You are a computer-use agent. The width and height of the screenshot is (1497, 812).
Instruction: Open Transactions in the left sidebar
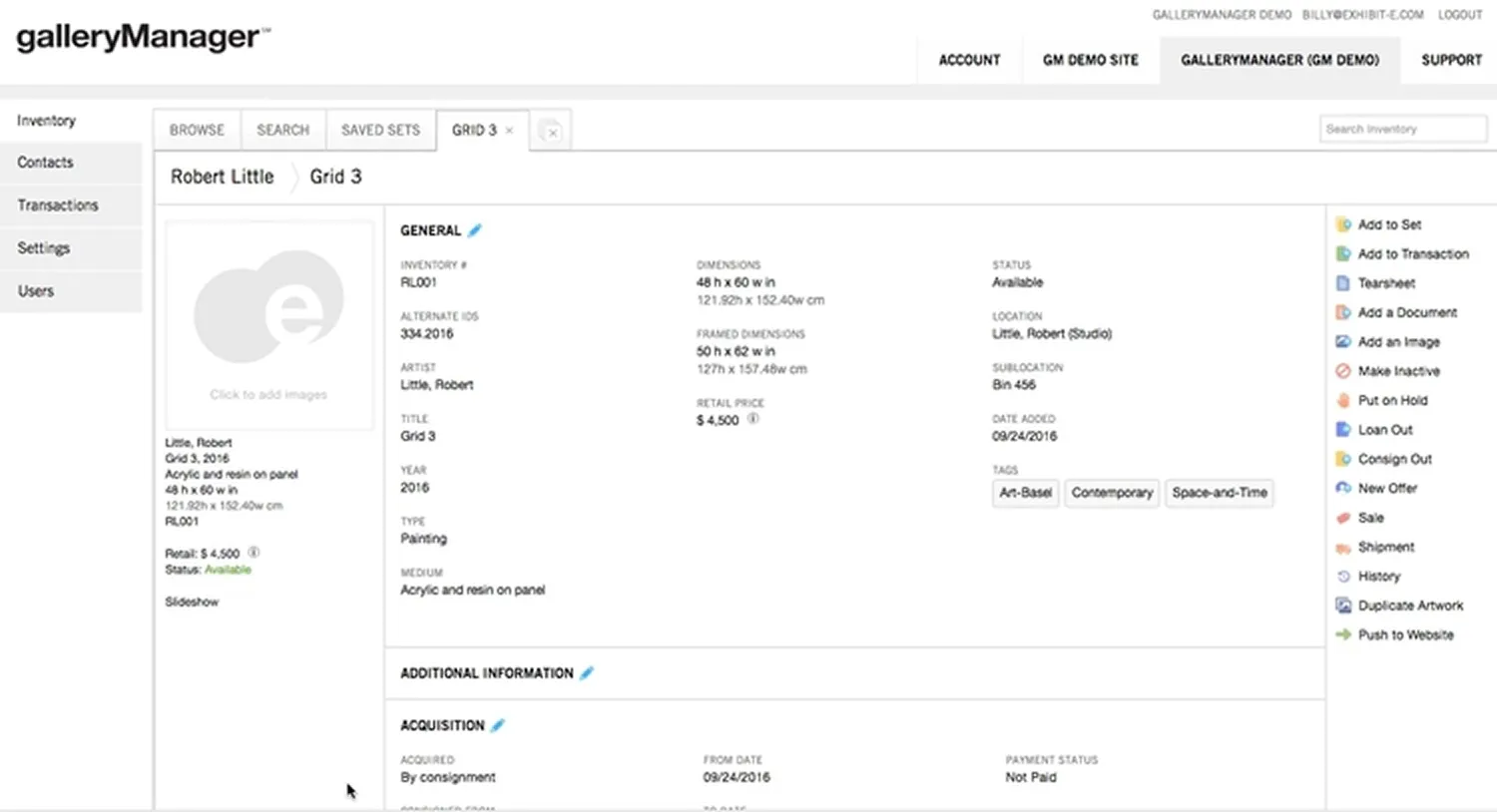point(71,205)
